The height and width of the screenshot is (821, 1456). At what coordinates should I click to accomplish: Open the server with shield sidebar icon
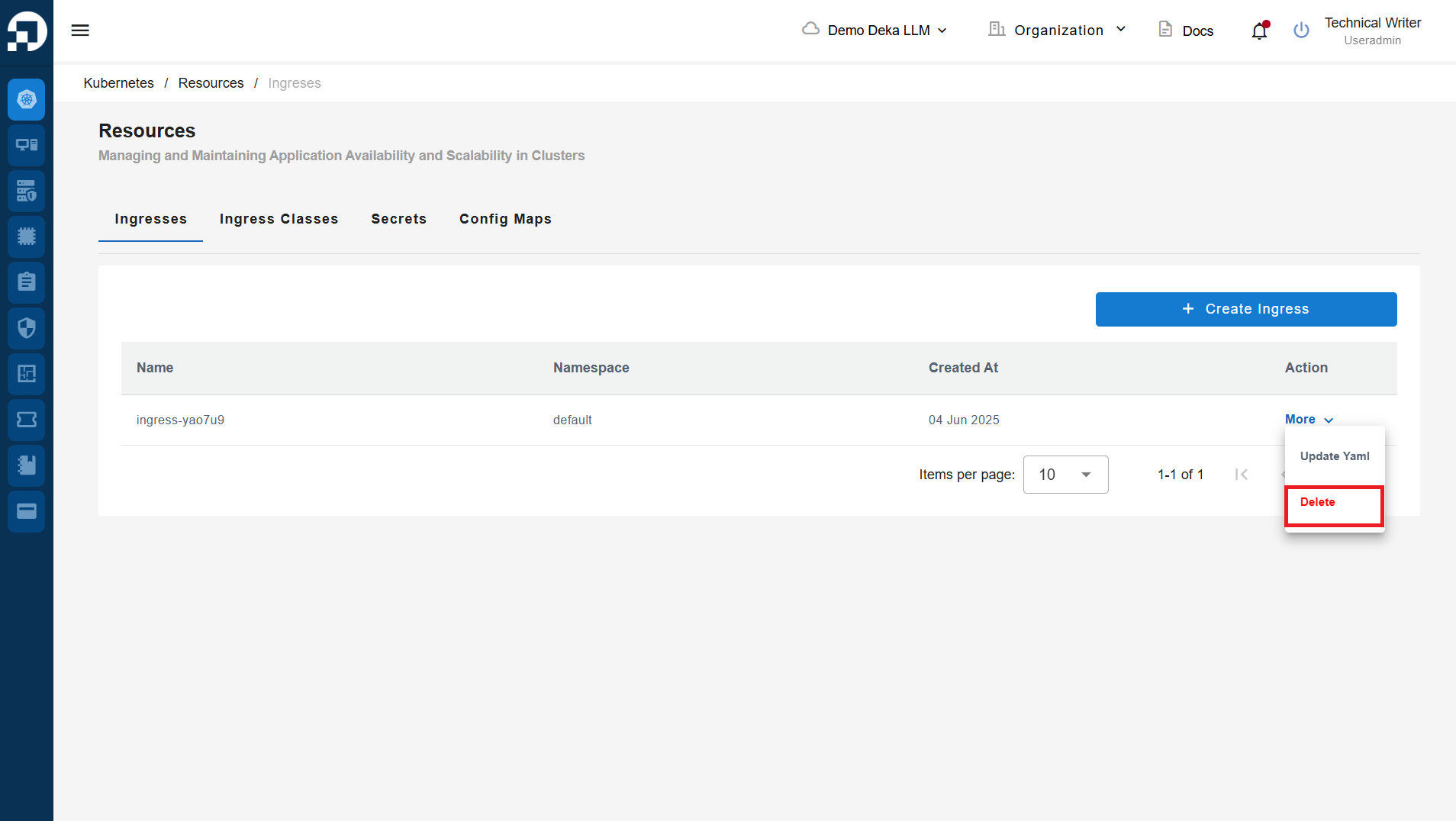coord(27,191)
